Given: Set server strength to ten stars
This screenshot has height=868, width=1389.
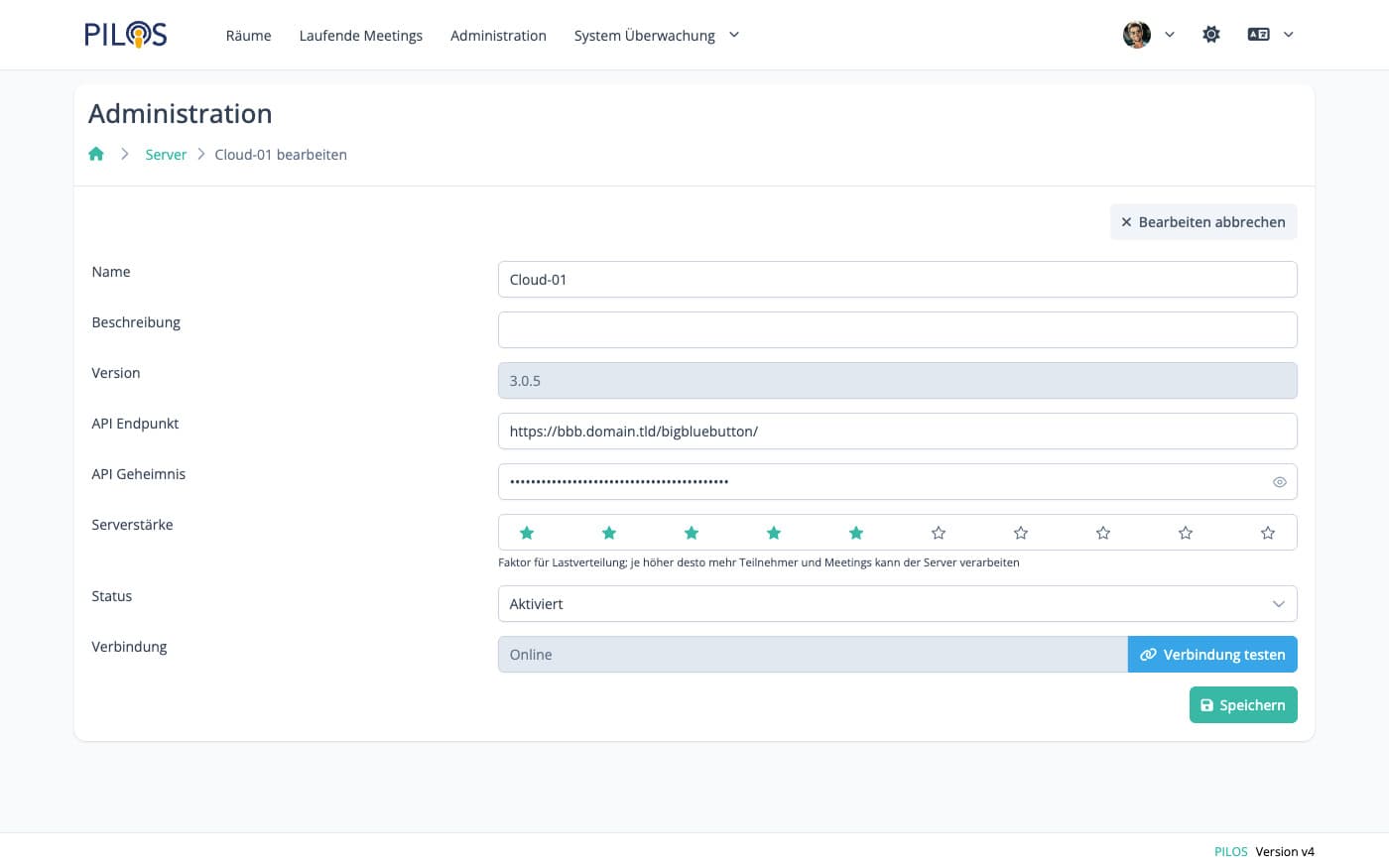Looking at the screenshot, I should pos(1267,533).
